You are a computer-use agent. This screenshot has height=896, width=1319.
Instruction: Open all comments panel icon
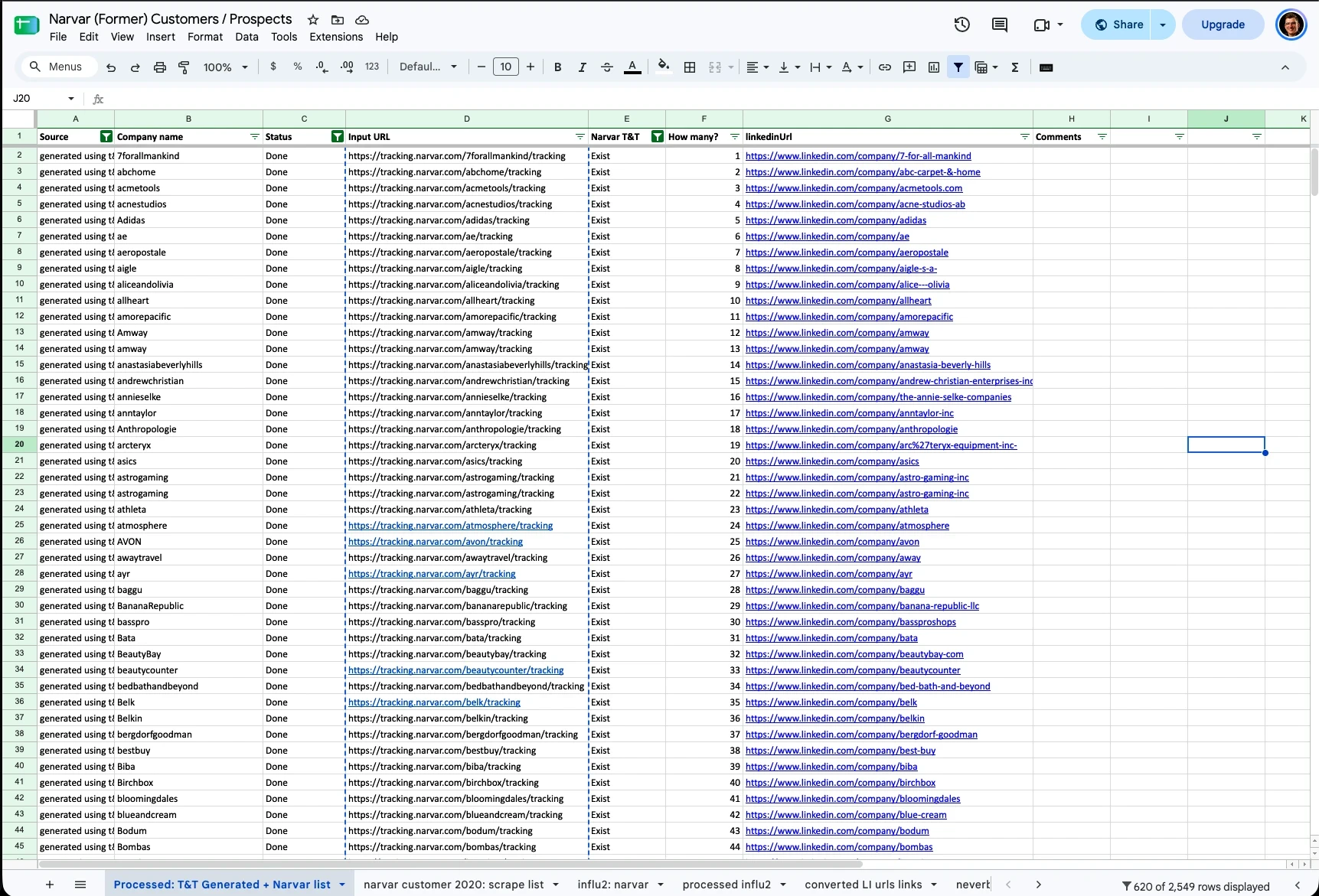[x=1000, y=24]
